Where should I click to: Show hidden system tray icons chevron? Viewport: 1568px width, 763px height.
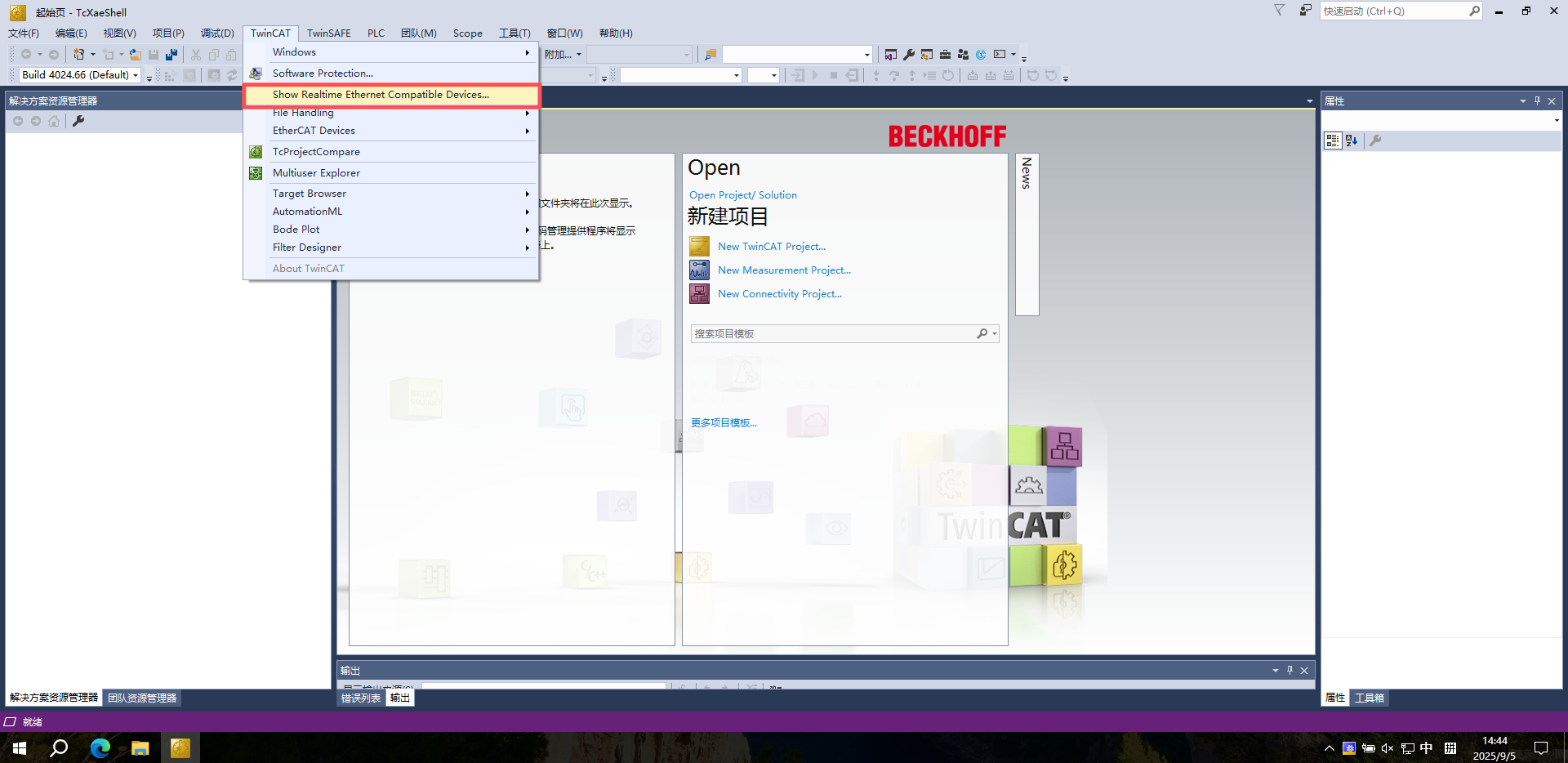point(1329,747)
